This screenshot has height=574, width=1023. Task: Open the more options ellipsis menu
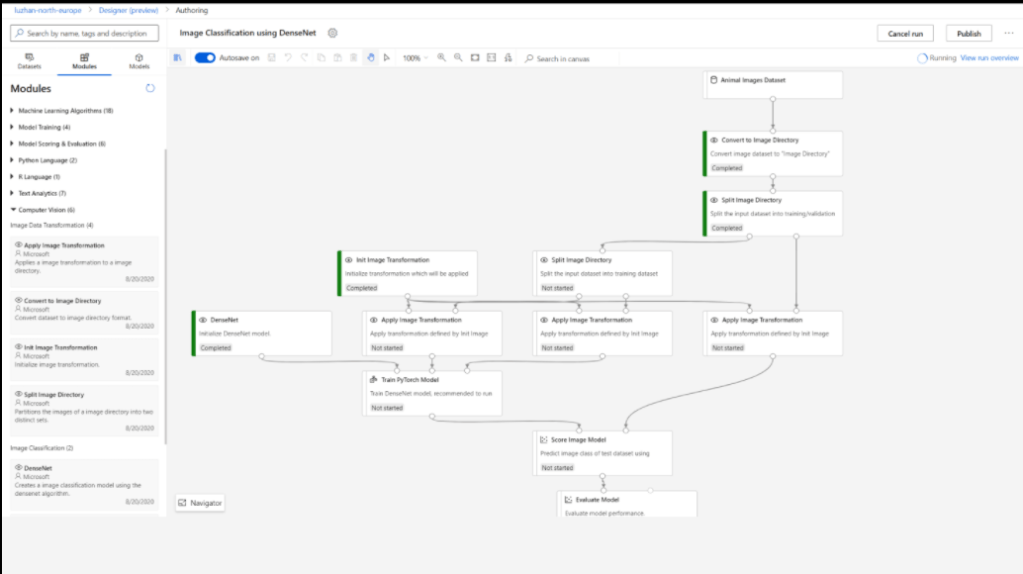pyautogui.click(x=1008, y=33)
